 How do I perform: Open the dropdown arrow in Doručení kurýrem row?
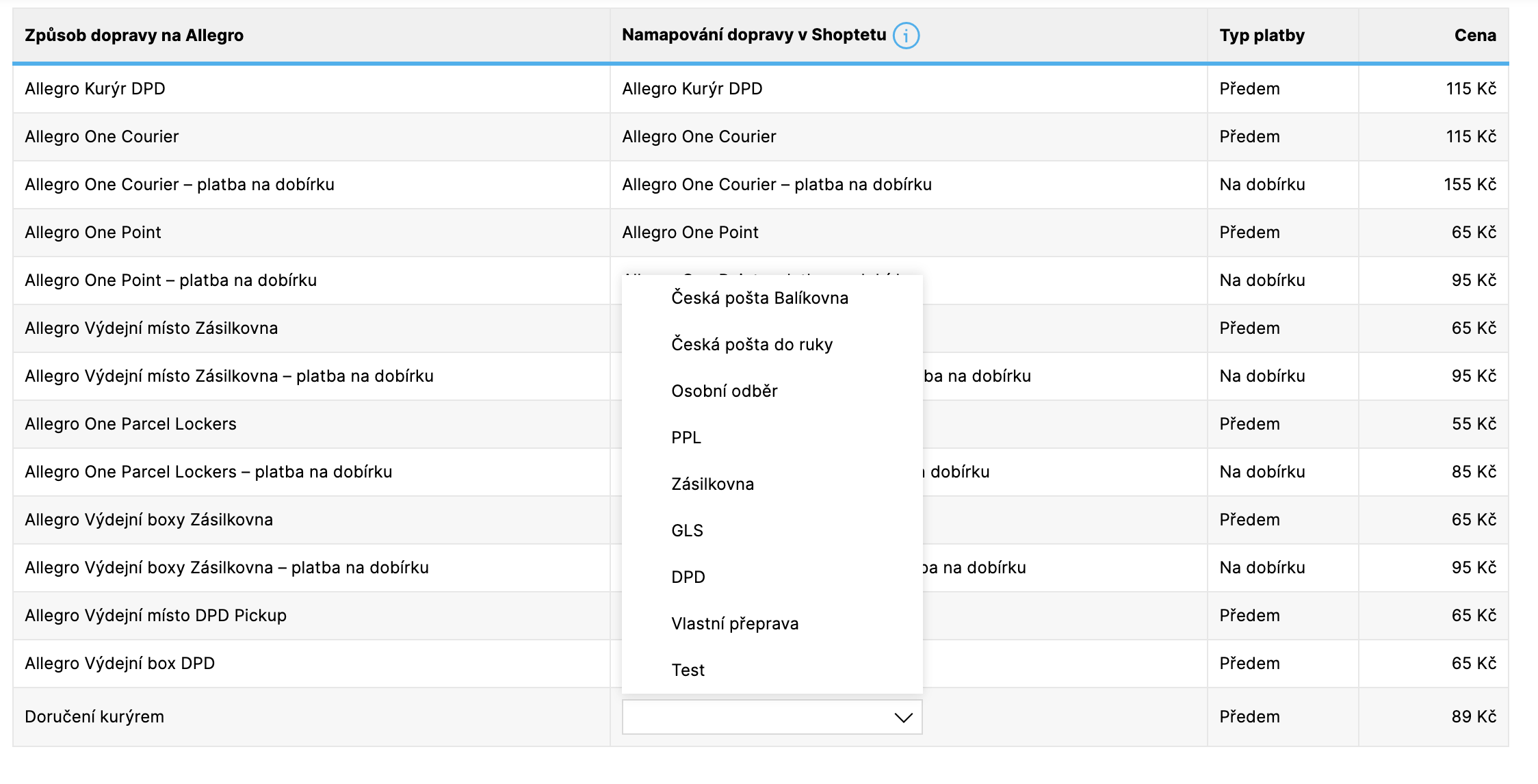coord(903,717)
